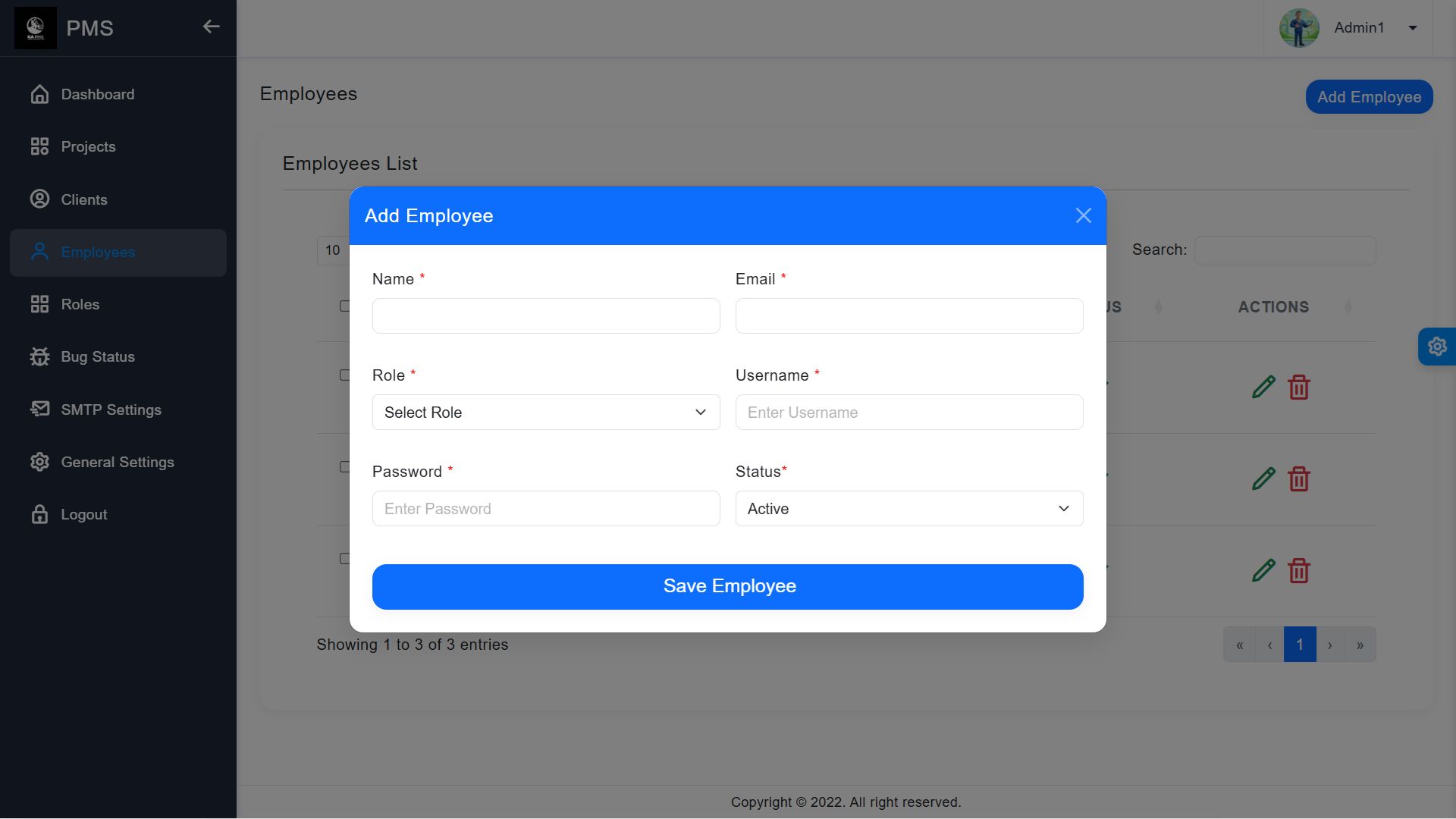Tick the first employee row checkbox
The image size is (1456, 819).
pyautogui.click(x=344, y=375)
